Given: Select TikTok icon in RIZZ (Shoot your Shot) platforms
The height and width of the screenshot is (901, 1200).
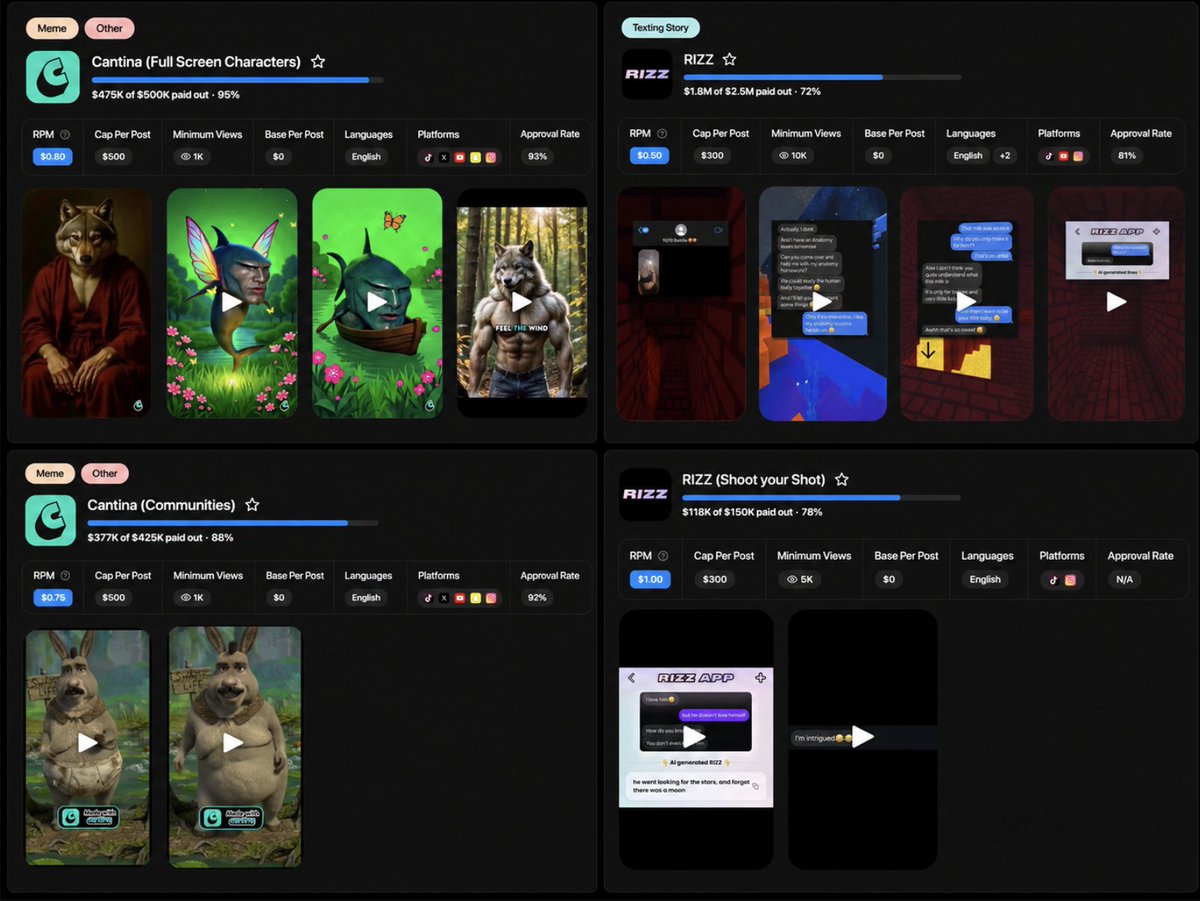Looking at the screenshot, I should [x=1054, y=580].
